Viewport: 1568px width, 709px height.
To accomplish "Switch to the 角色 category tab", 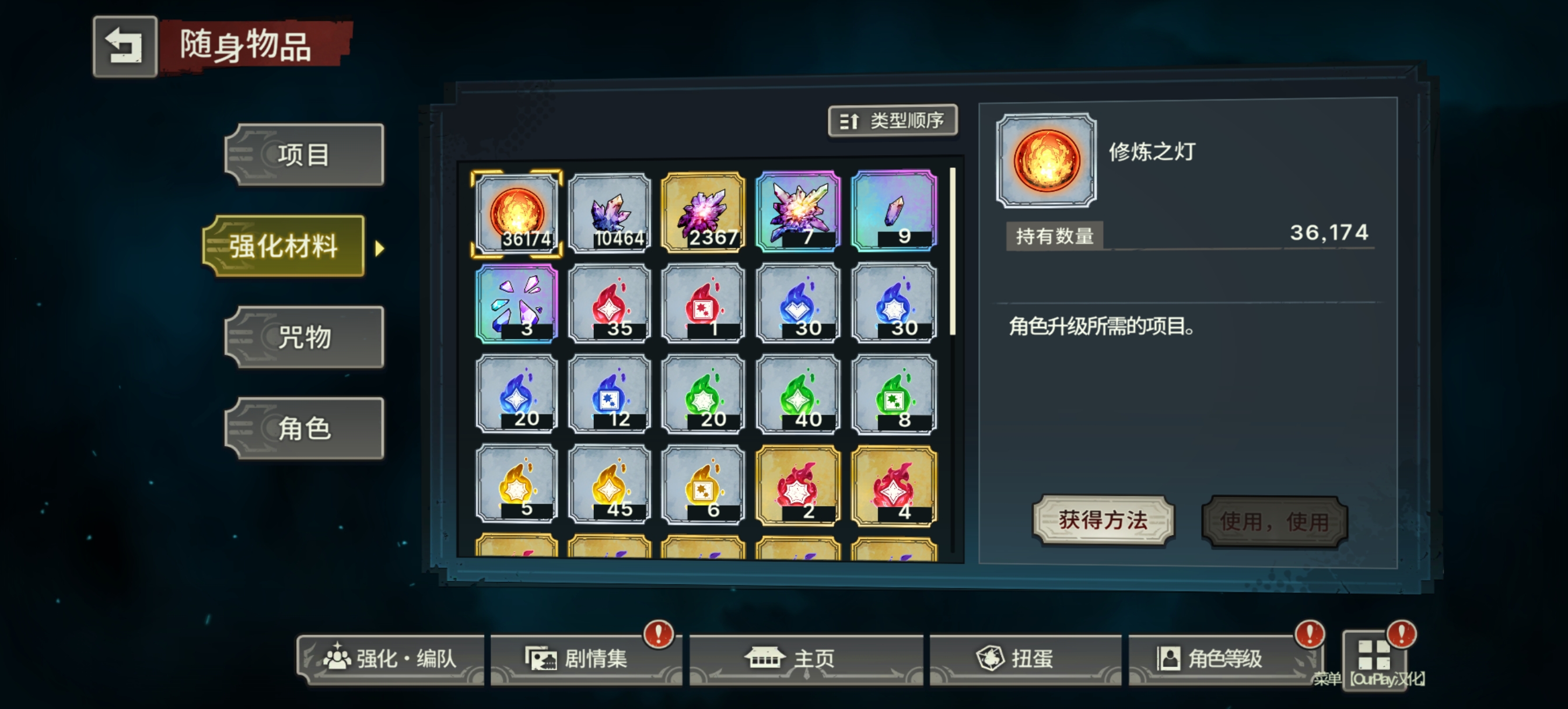I will pos(304,429).
